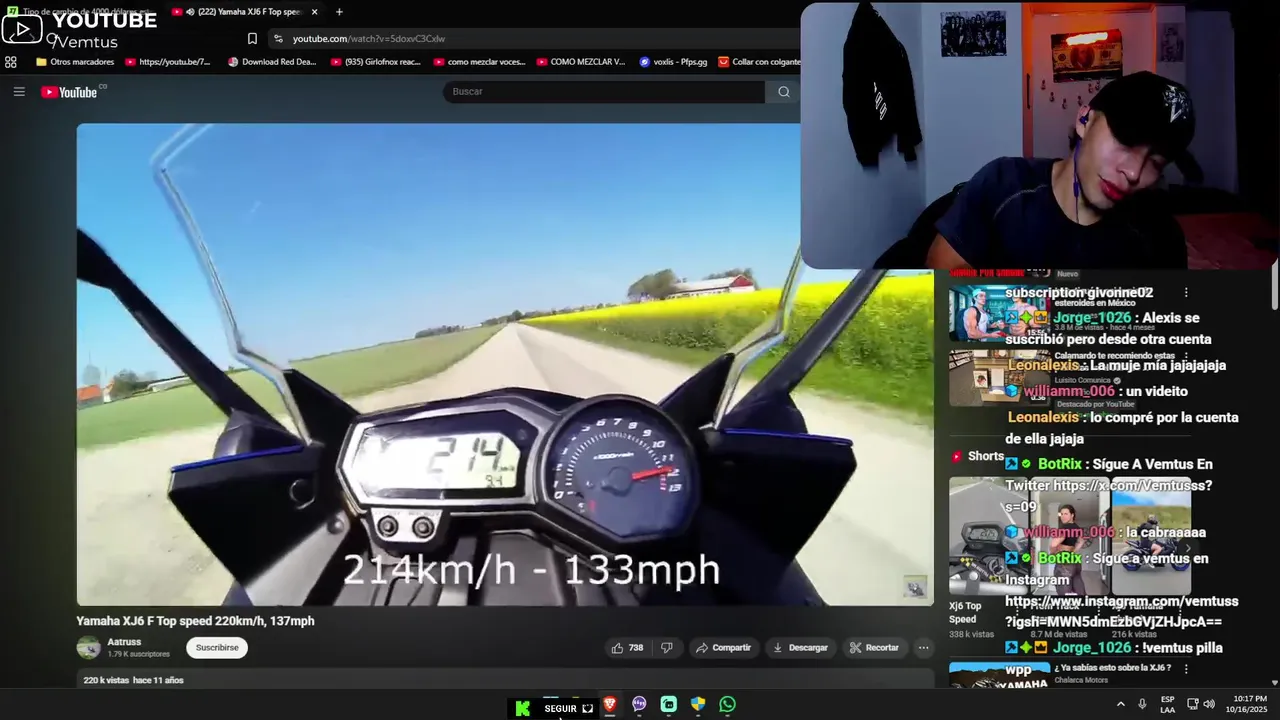Open the Download Red Dea... bookmark

click(x=272, y=62)
